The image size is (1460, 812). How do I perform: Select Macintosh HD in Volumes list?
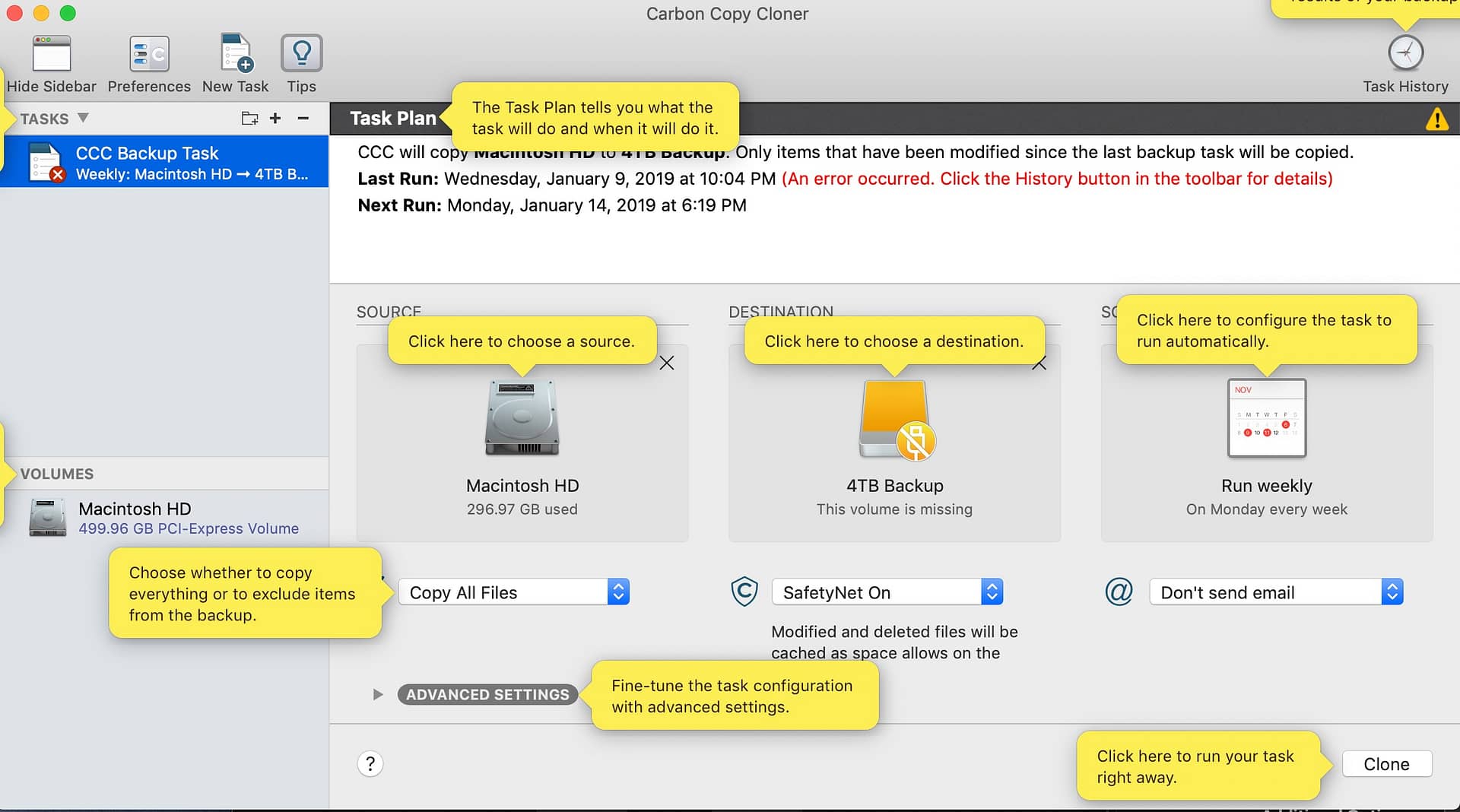[164, 518]
